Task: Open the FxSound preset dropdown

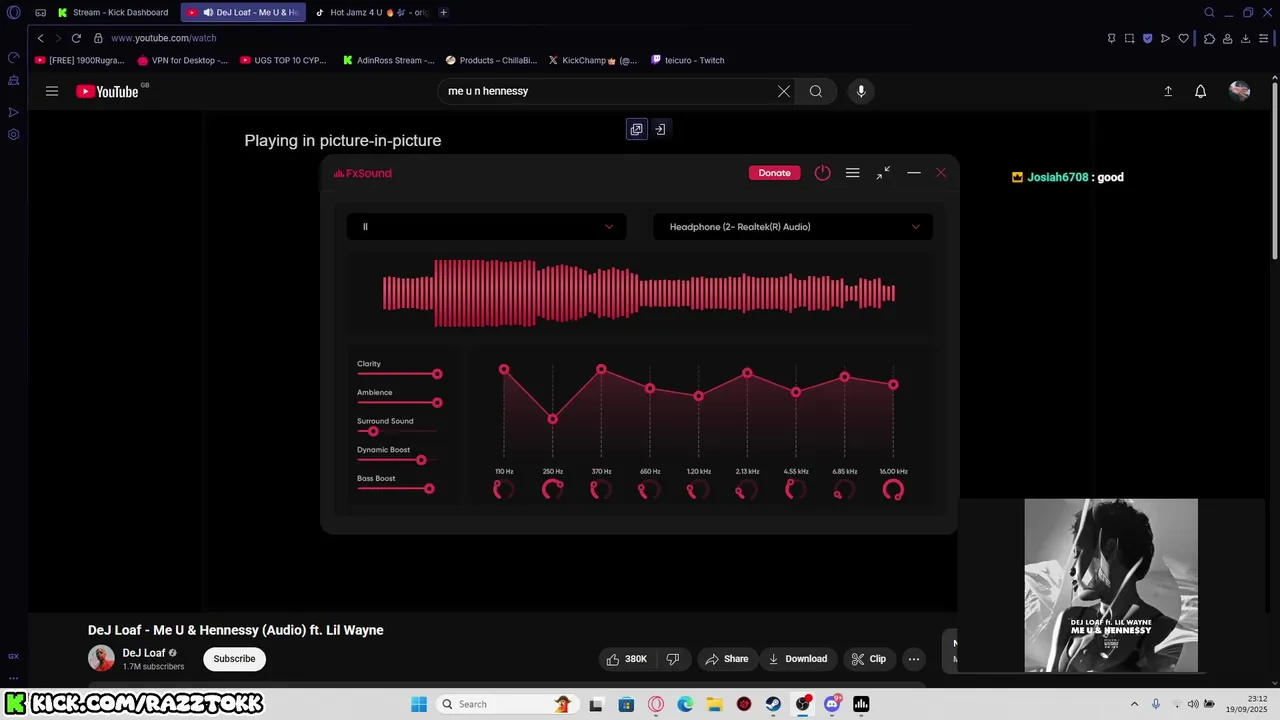Action: click(486, 227)
